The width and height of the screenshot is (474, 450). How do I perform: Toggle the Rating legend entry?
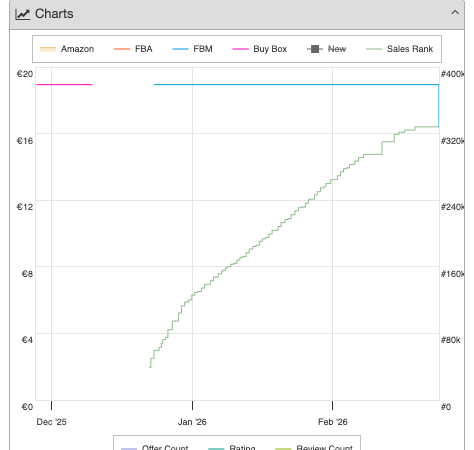click(x=232, y=447)
